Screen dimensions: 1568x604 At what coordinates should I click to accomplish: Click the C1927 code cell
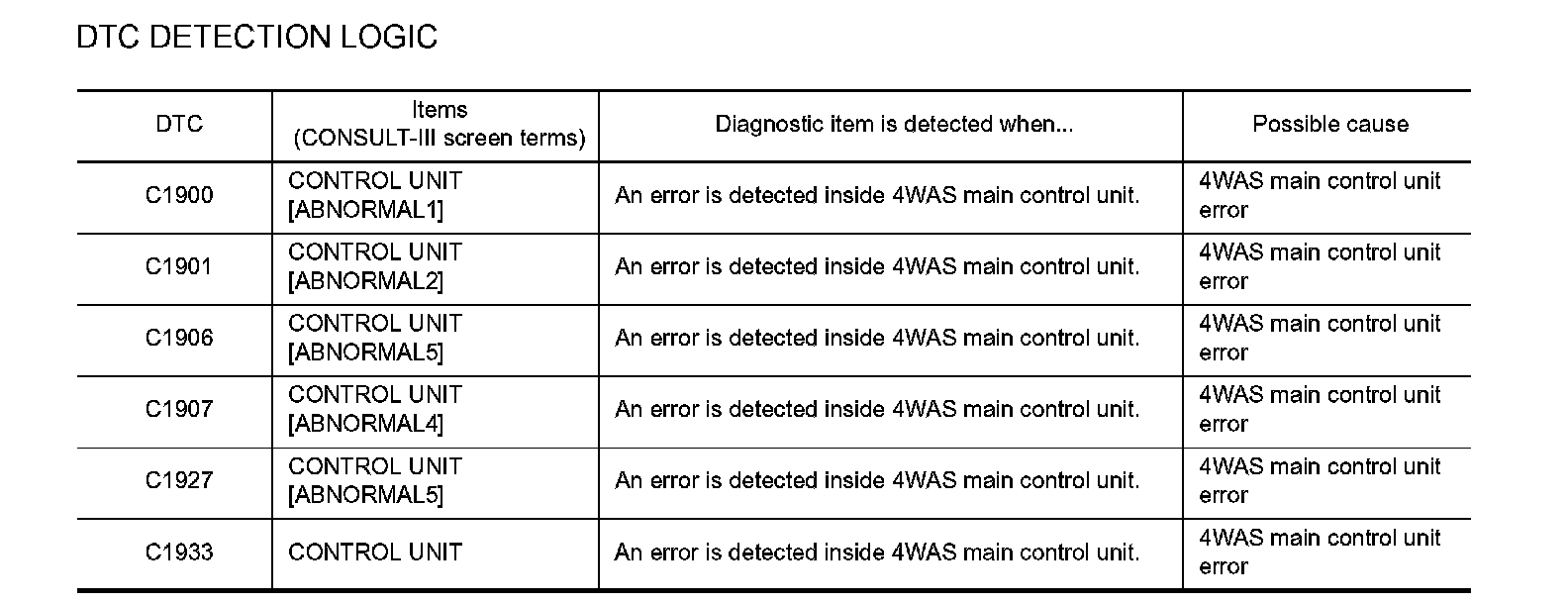click(179, 480)
